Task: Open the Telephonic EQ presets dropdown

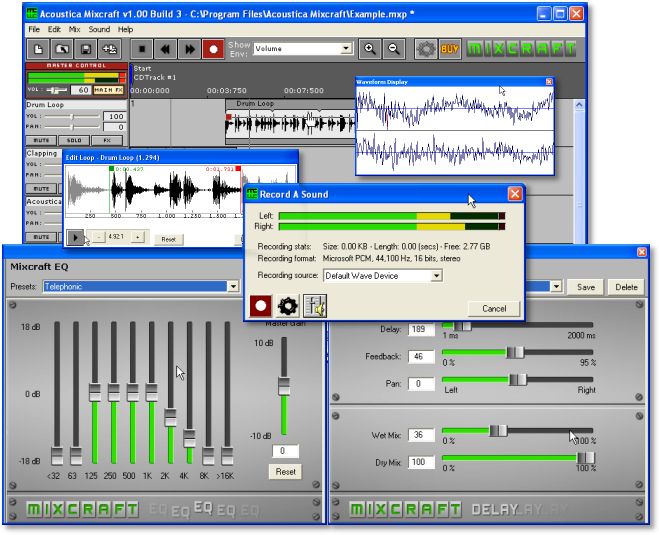Action: [233, 286]
